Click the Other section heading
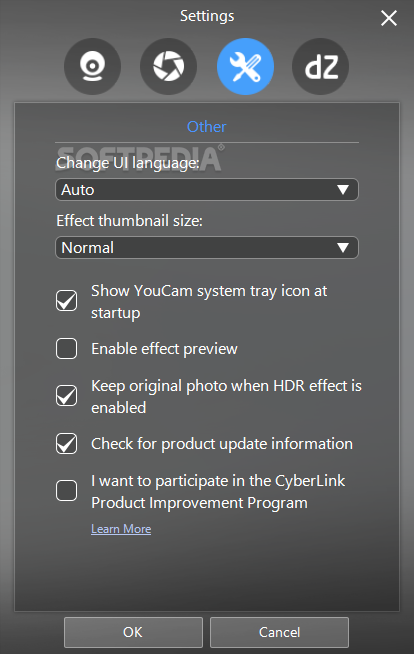 coord(206,126)
